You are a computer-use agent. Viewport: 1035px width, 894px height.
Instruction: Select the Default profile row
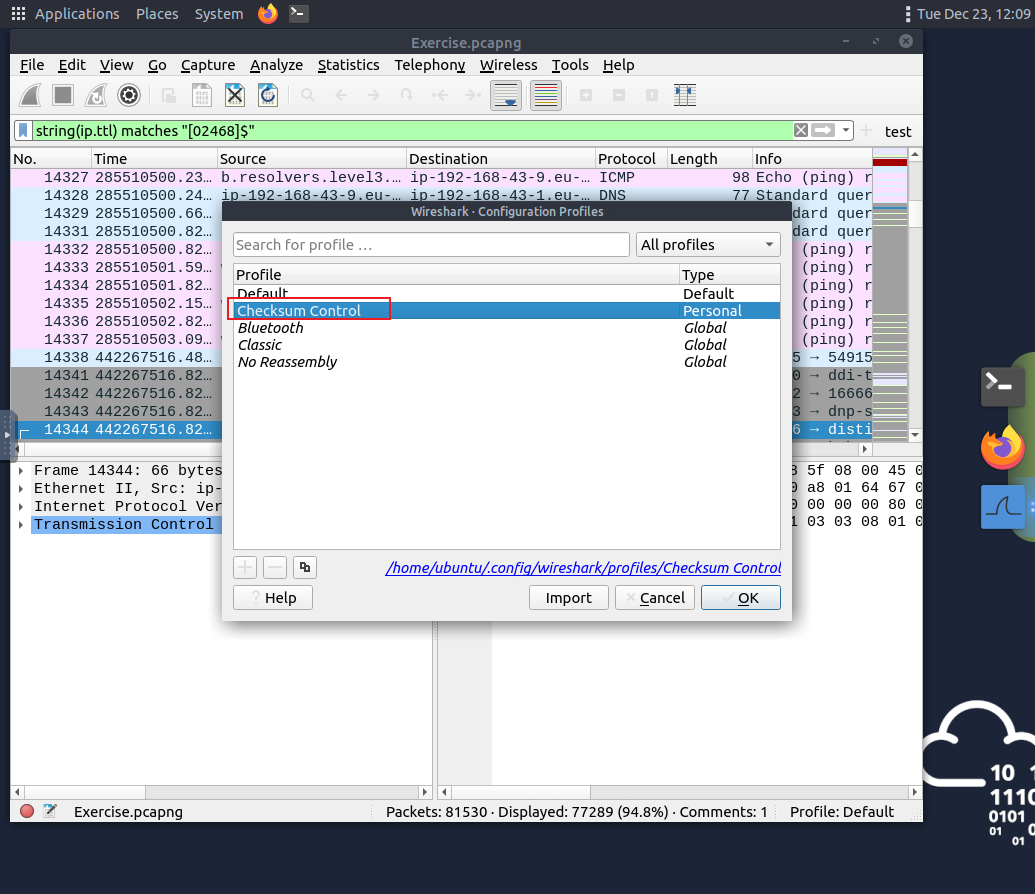pyautogui.click(x=507, y=293)
